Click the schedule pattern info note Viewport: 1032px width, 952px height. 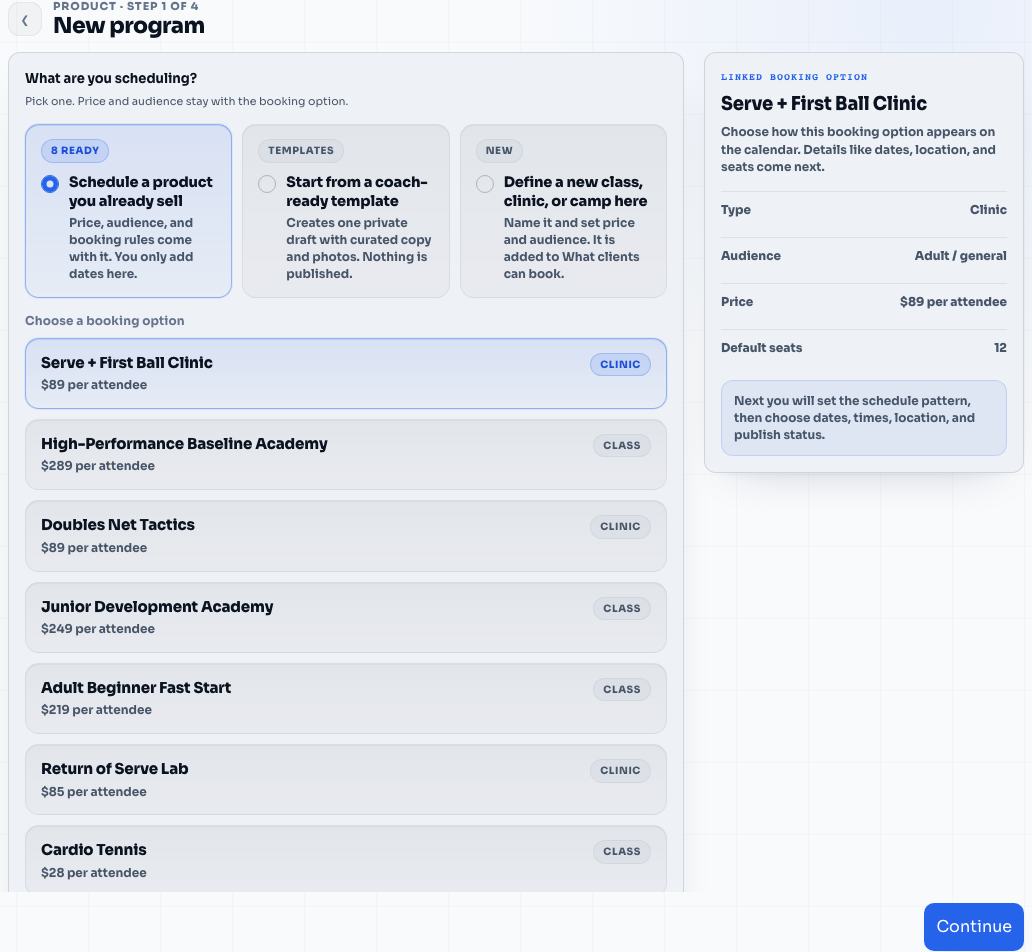click(864, 417)
